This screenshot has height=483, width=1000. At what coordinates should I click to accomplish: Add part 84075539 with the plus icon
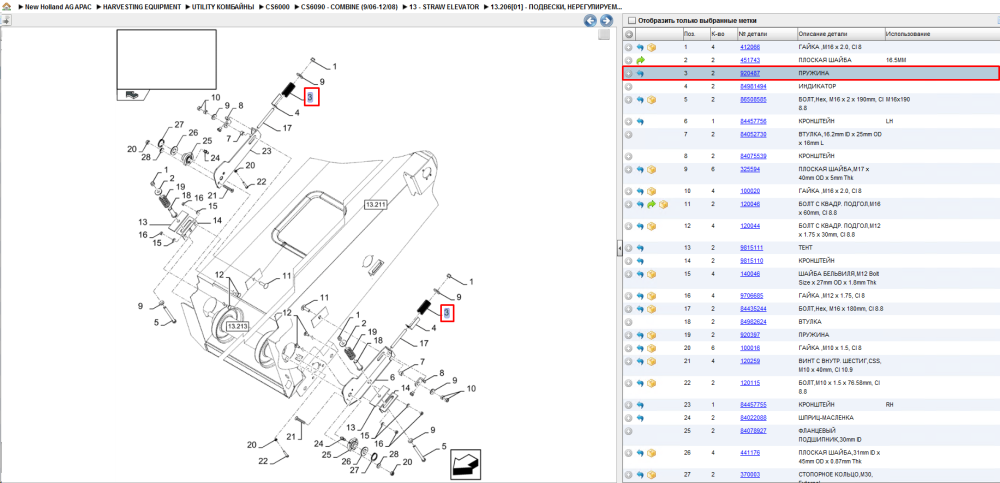(x=629, y=156)
